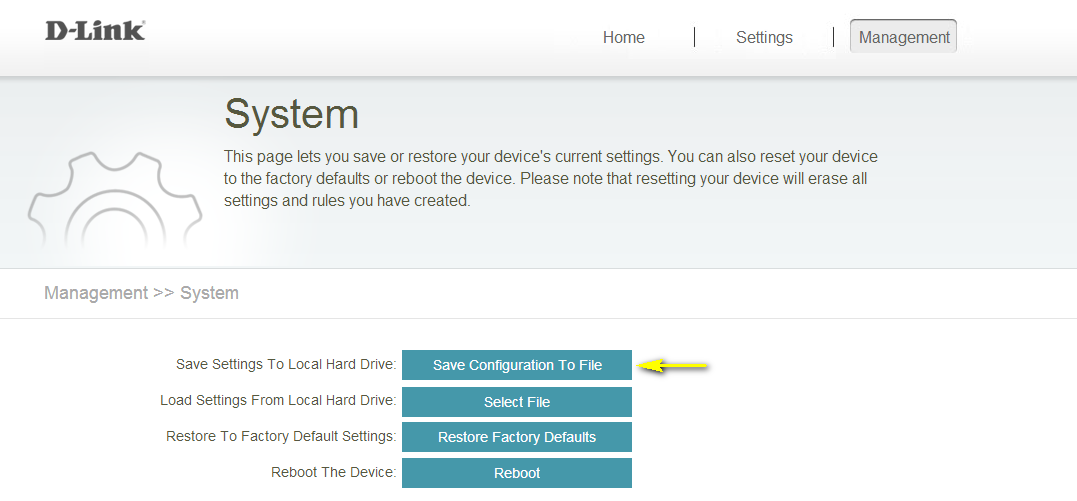Click the Load Settings From Local Hard Drive label

tap(278, 401)
